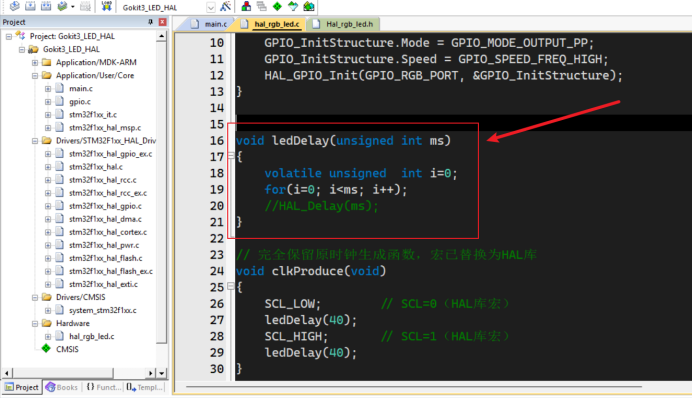
Task: Collapse the Drivers/CMSIS folder
Action: pyautogui.click(x=35, y=297)
